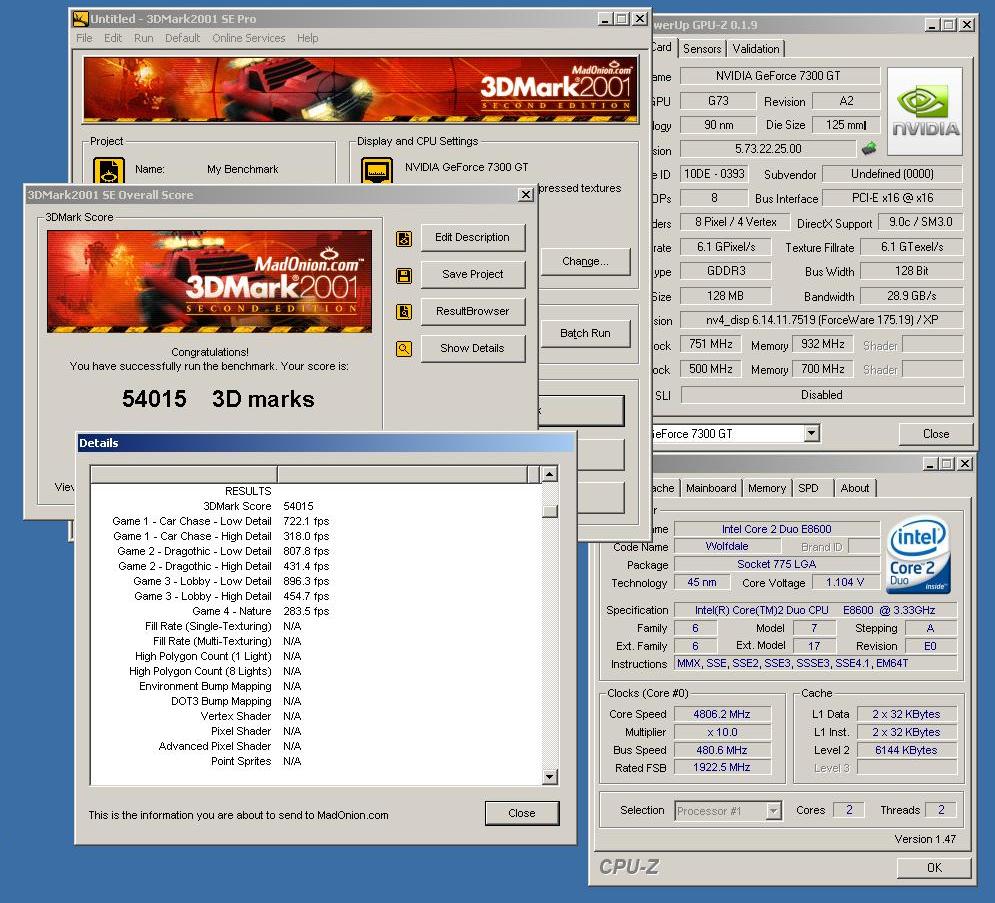Click OK in the CPU-Z window
The image size is (995, 903).
[934, 867]
